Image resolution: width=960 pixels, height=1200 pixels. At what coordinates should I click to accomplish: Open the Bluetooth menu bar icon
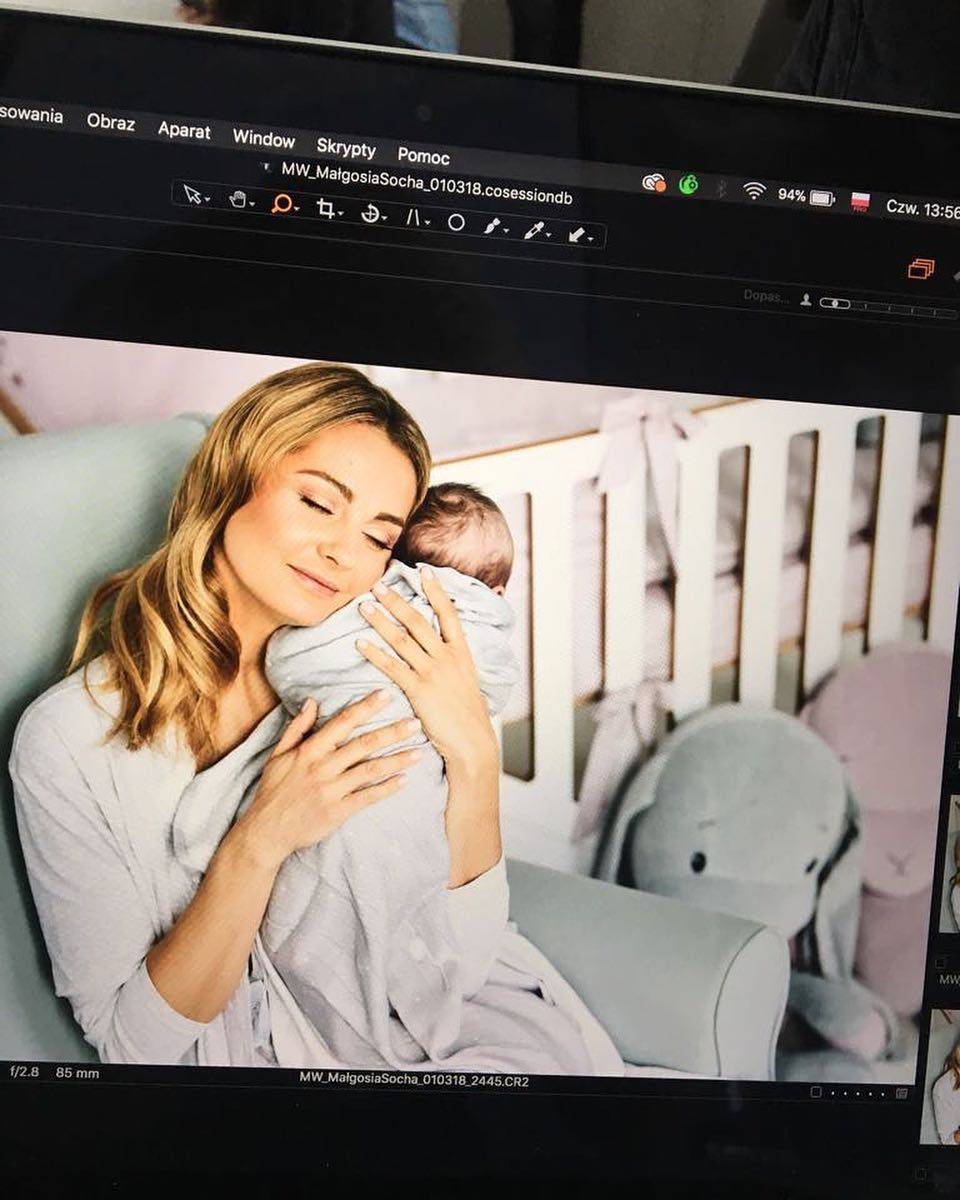(x=720, y=188)
